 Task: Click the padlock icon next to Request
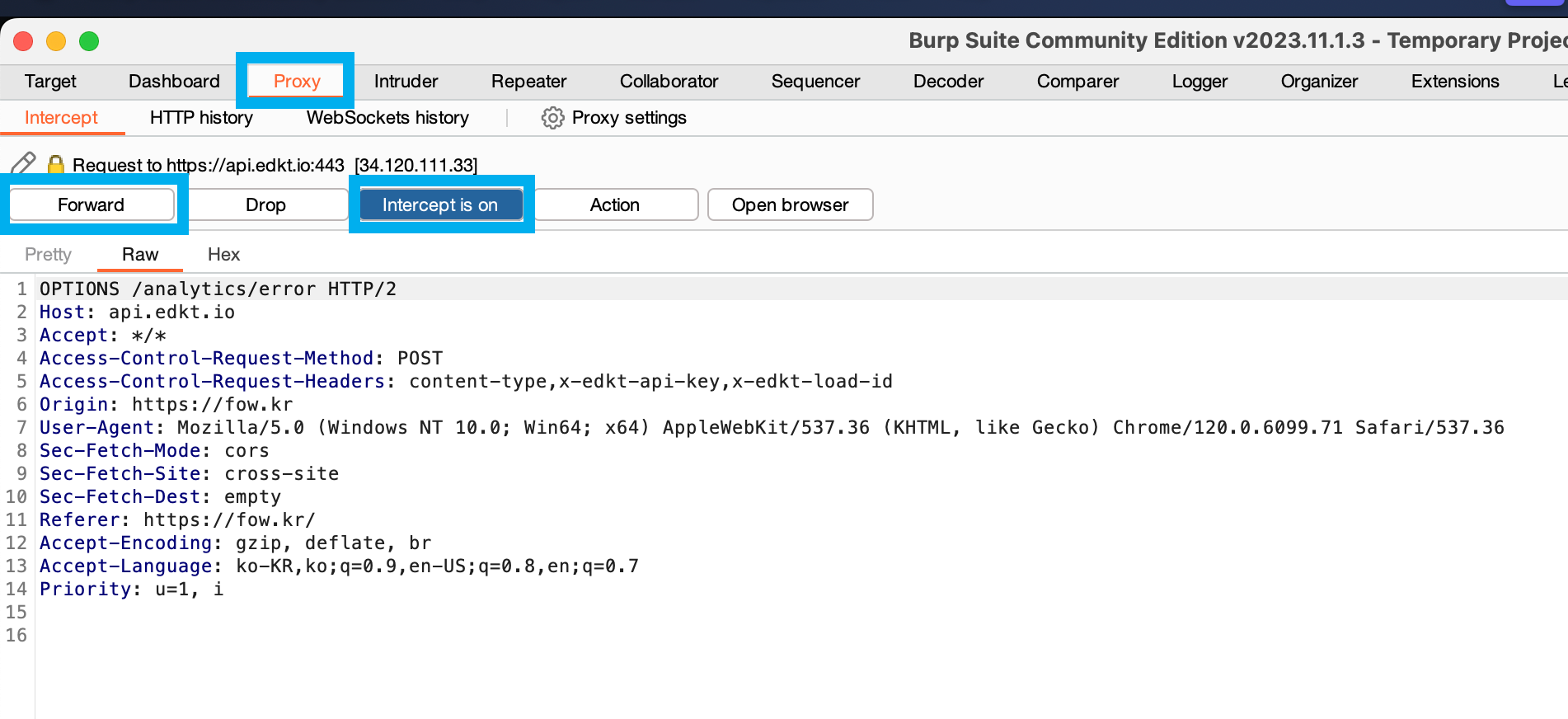tap(55, 165)
